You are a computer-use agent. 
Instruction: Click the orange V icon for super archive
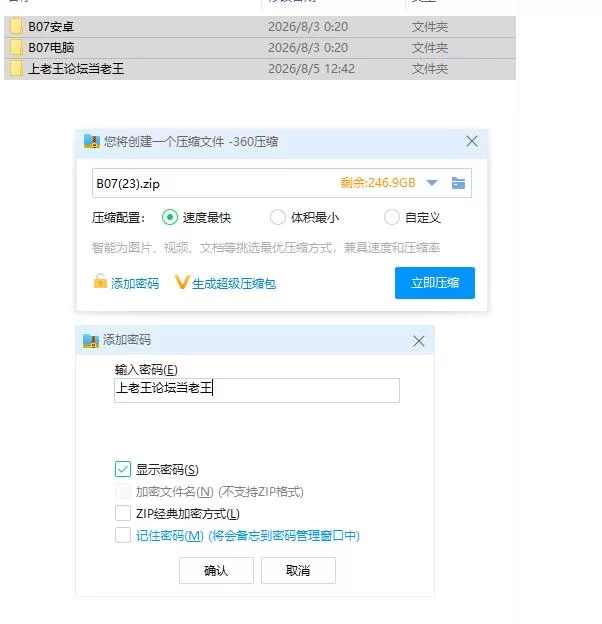[181, 282]
